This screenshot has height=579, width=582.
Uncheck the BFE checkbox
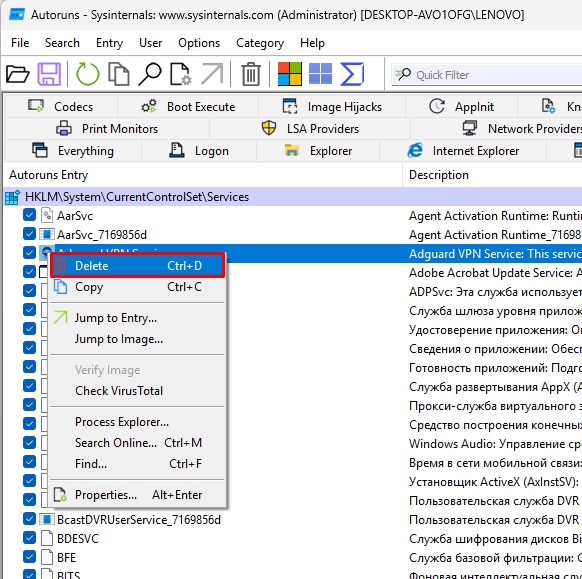point(29,556)
